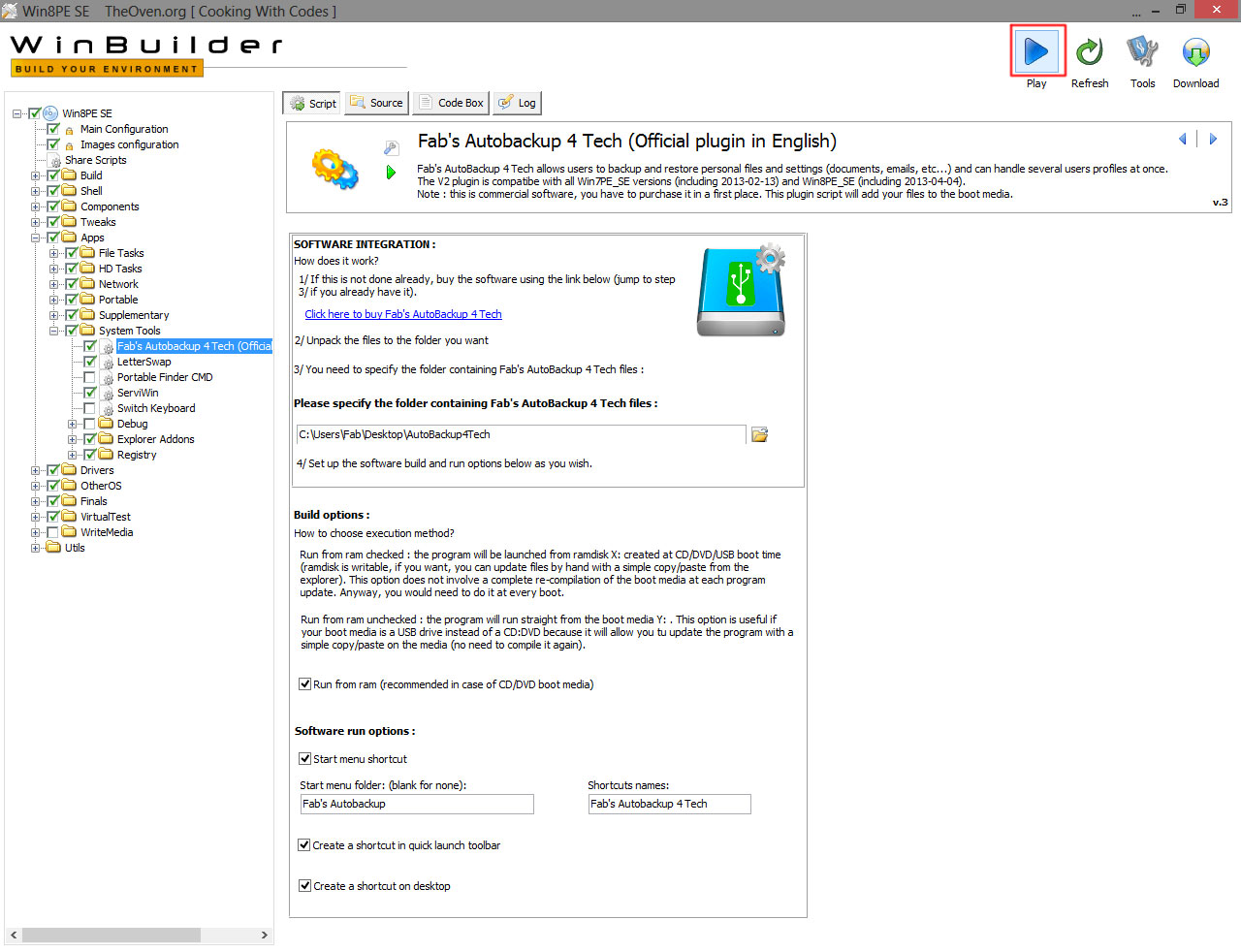Click the LetterSwap script icon
This screenshot has width=1241, height=952.
click(108, 363)
